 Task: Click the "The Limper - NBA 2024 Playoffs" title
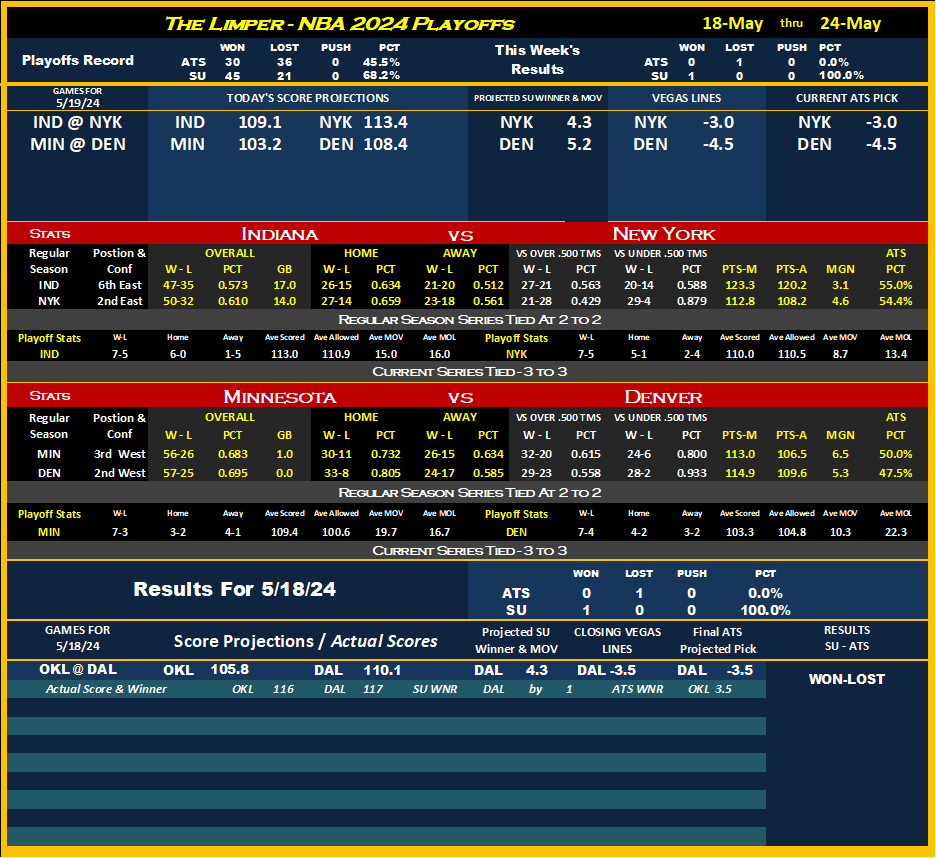(339, 24)
